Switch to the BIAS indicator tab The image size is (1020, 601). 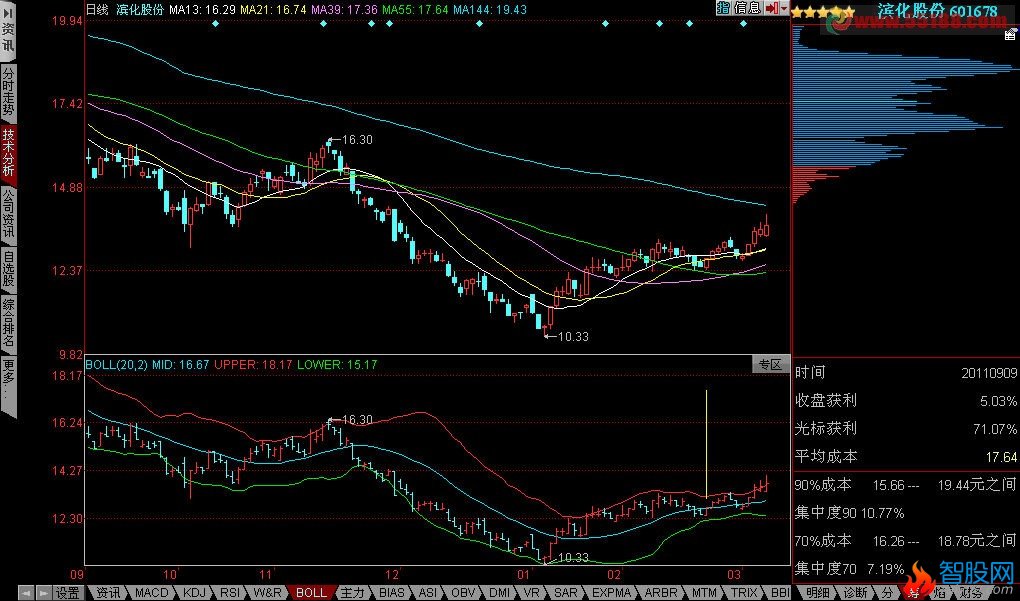[x=392, y=593]
